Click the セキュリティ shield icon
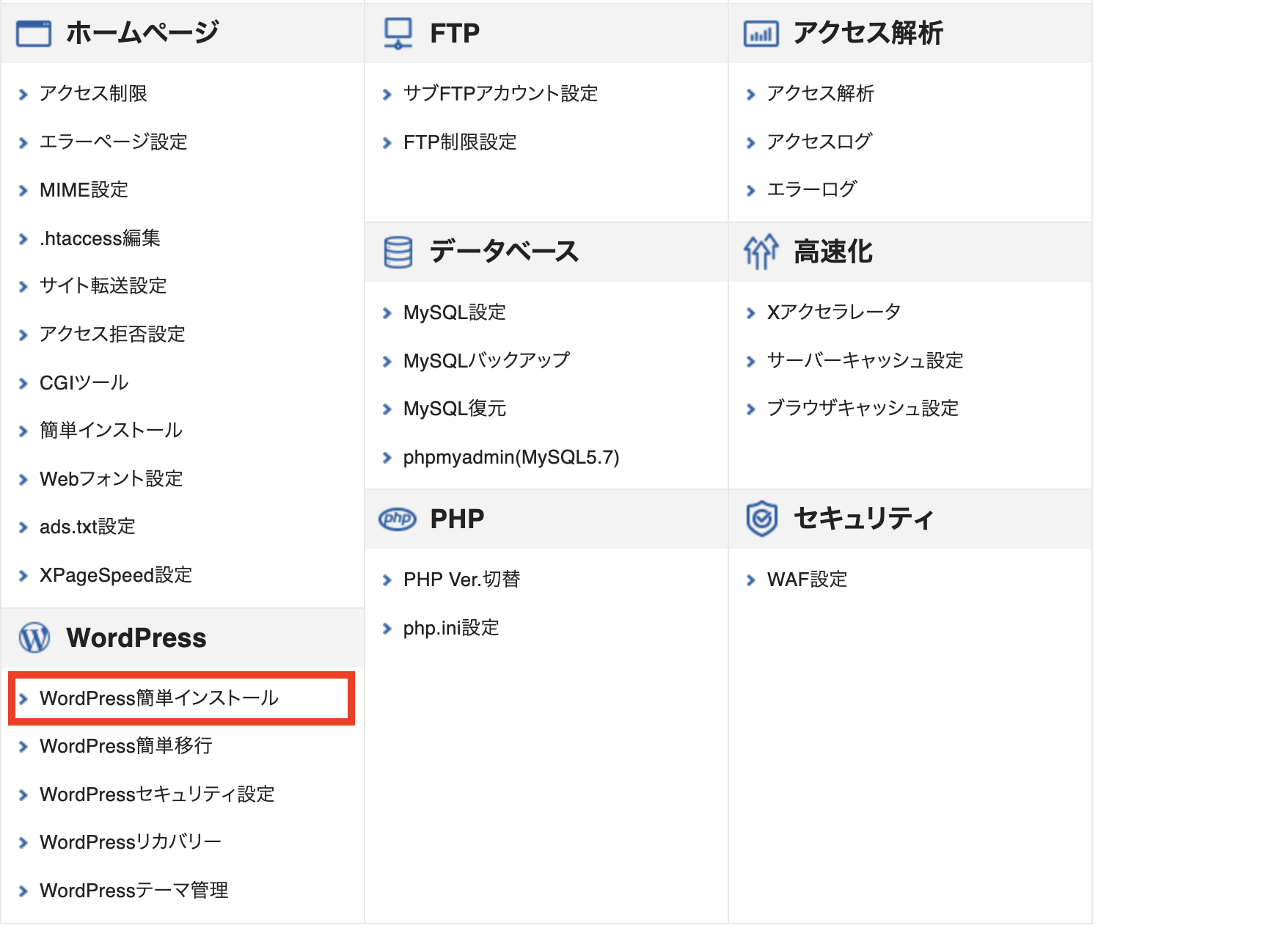Viewport: 1288px width, 939px height. pos(761,519)
